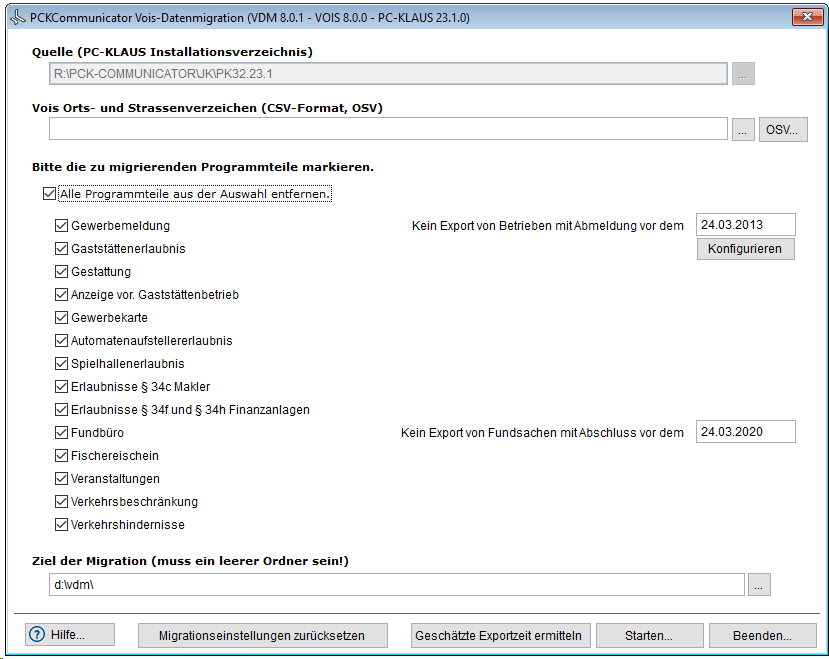Start migration with Starten button
This screenshot has width=829, height=659.
(648, 635)
